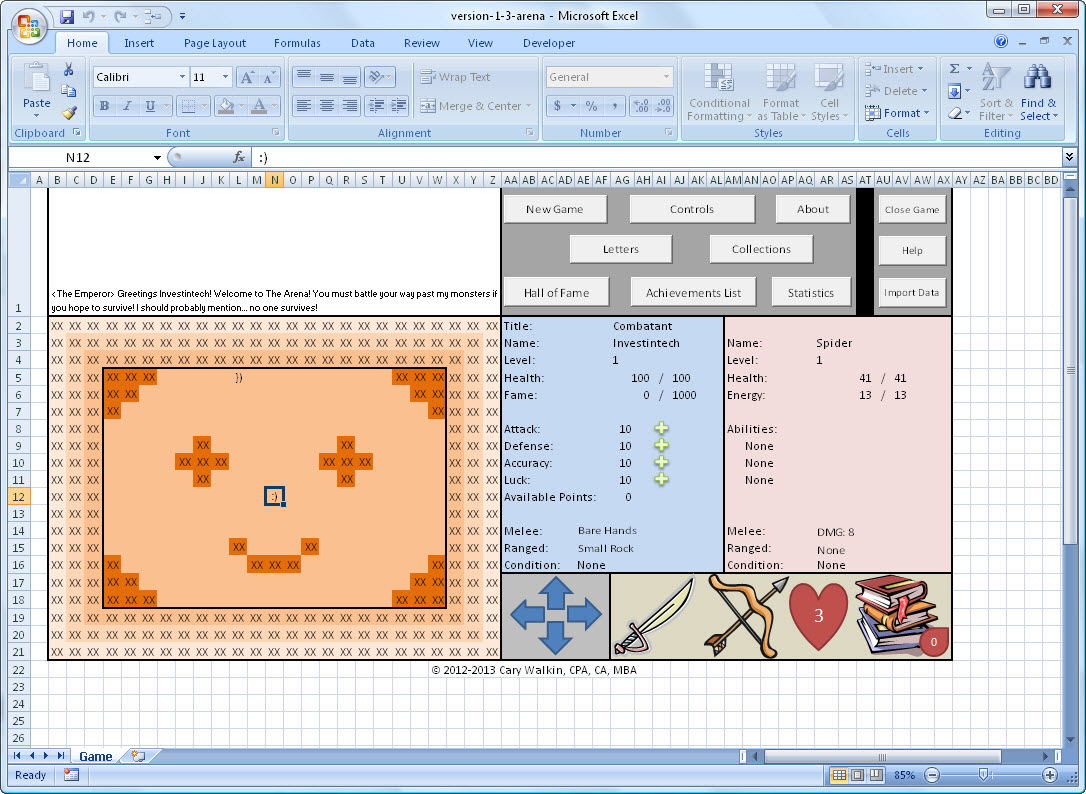Screen dimensions: 1086x794
Task: Expand the formula bar
Action: click(1069, 157)
